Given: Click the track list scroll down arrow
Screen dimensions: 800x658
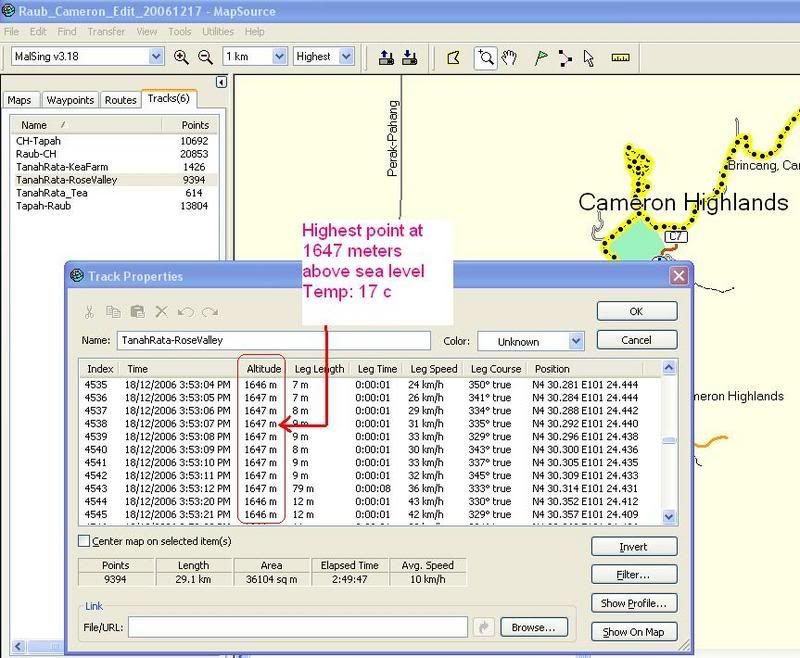Looking at the screenshot, I should (669, 517).
